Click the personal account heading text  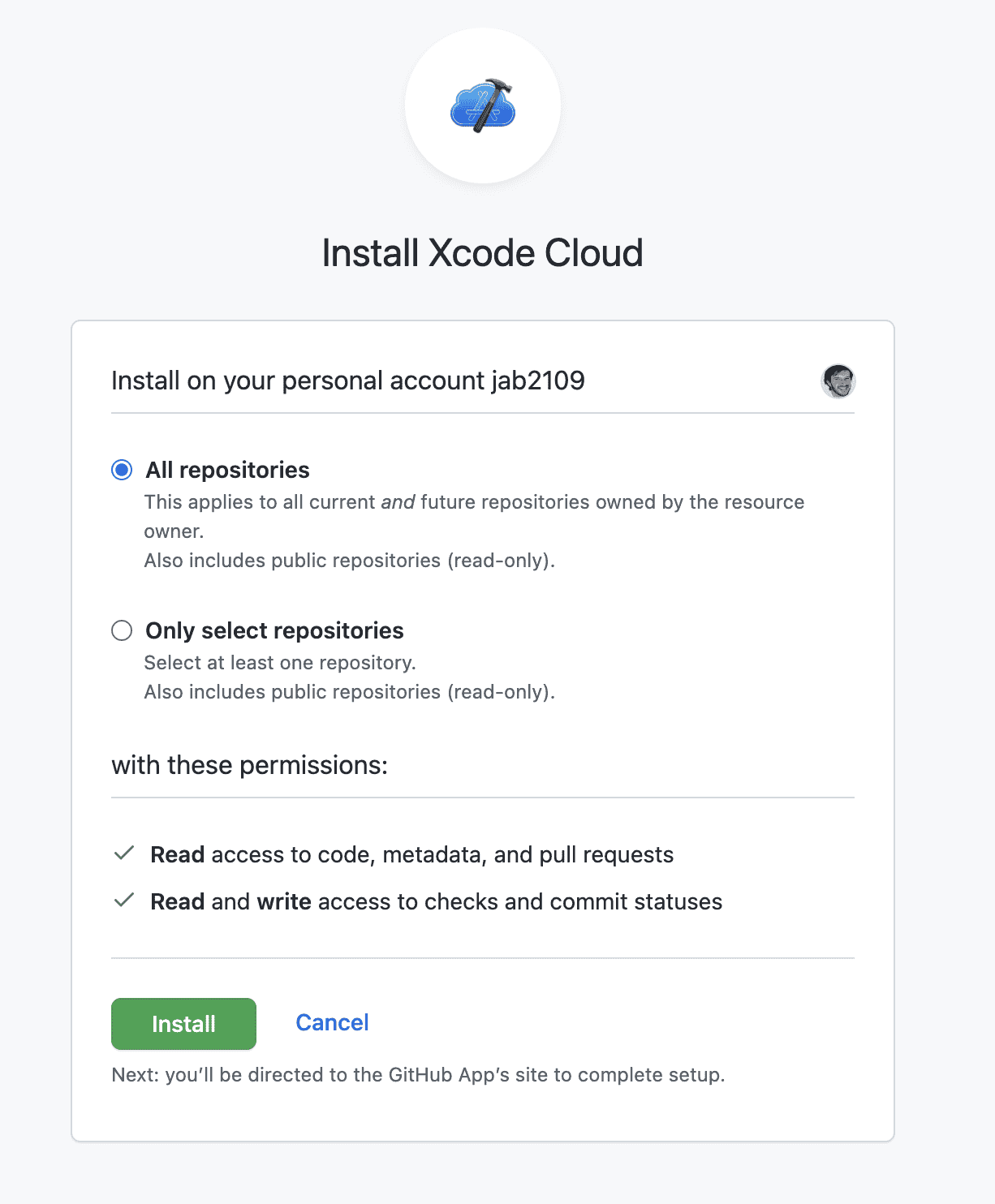click(x=347, y=381)
